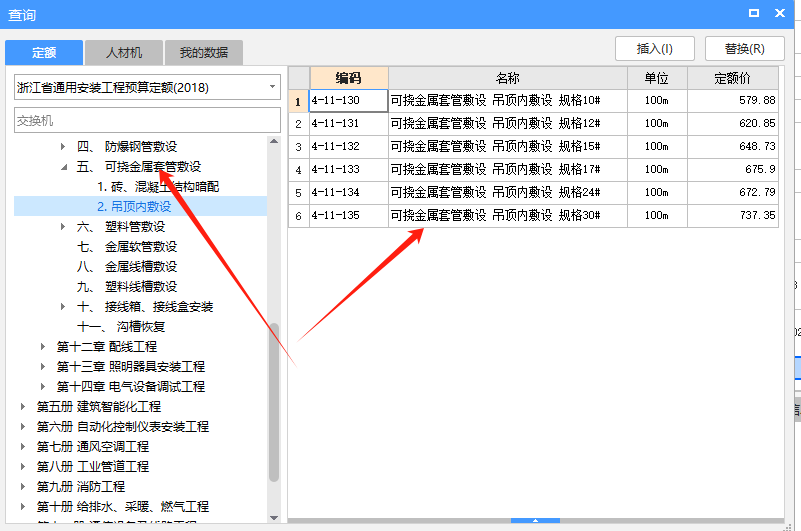Click the 单位 column header

[657, 78]
